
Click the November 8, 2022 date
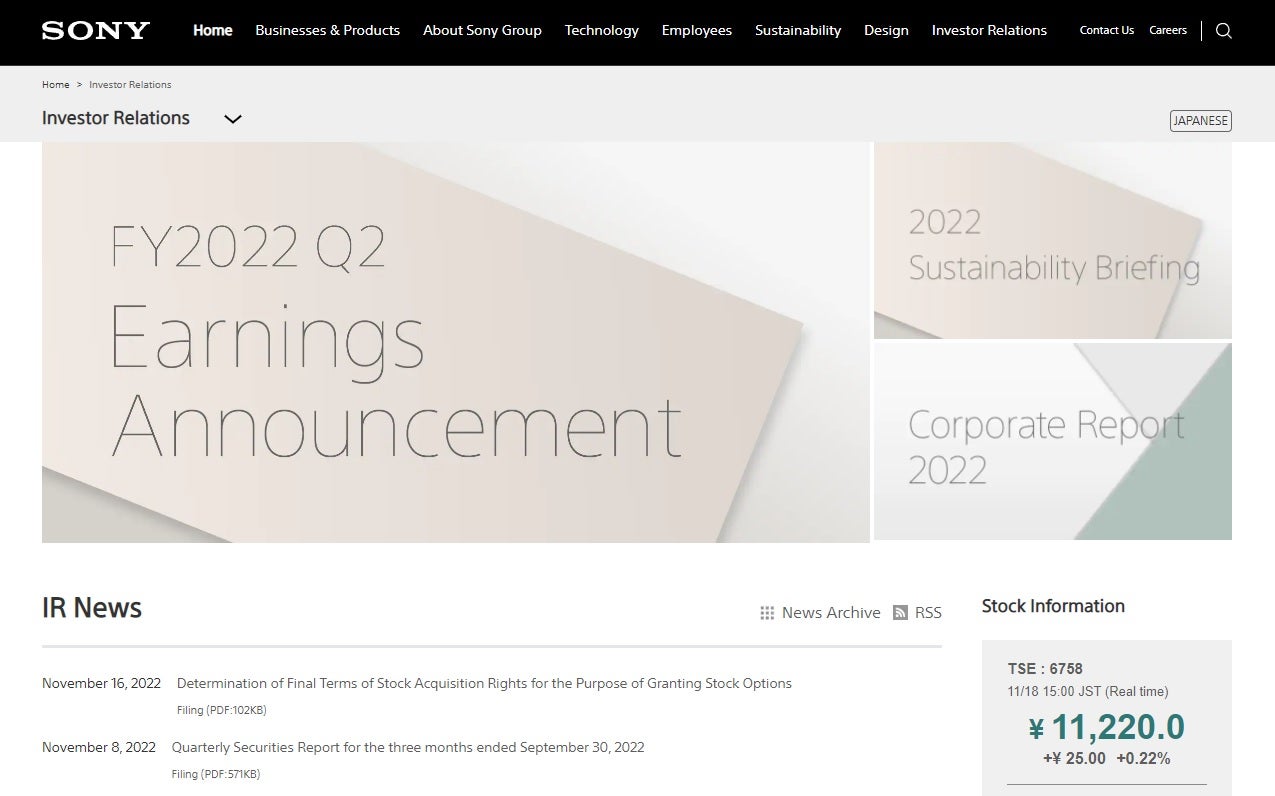tap(99, 747)
